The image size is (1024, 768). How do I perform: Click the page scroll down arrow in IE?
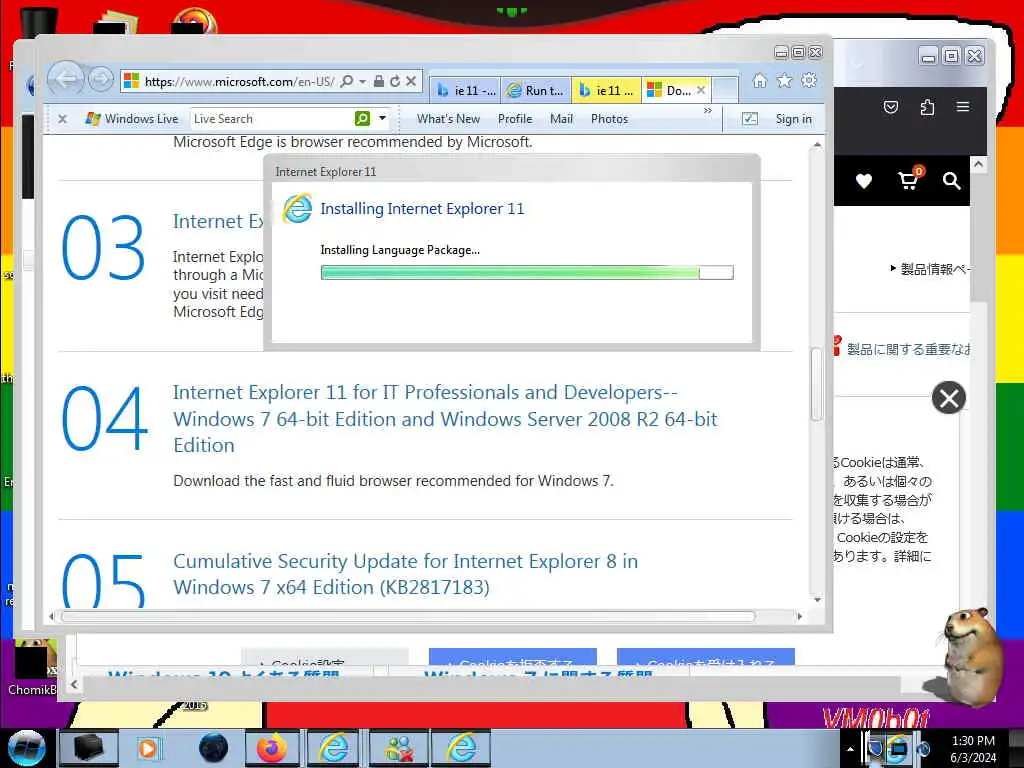pos(816,600)
